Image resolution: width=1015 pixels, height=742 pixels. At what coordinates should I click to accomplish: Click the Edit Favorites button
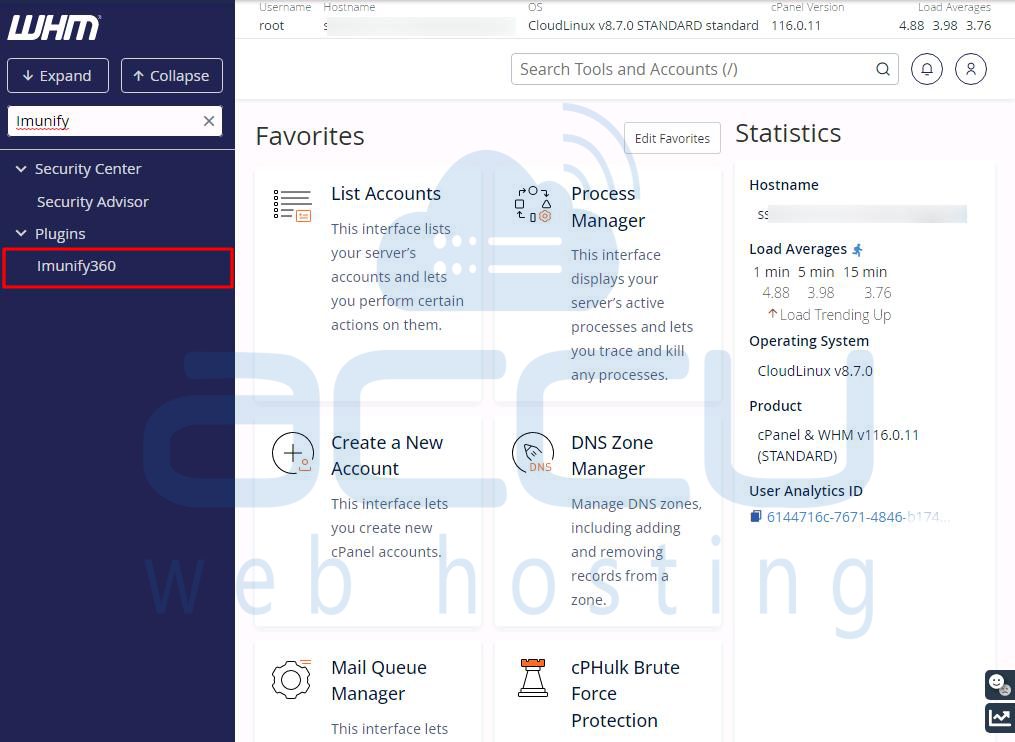(x=671, y=138)
